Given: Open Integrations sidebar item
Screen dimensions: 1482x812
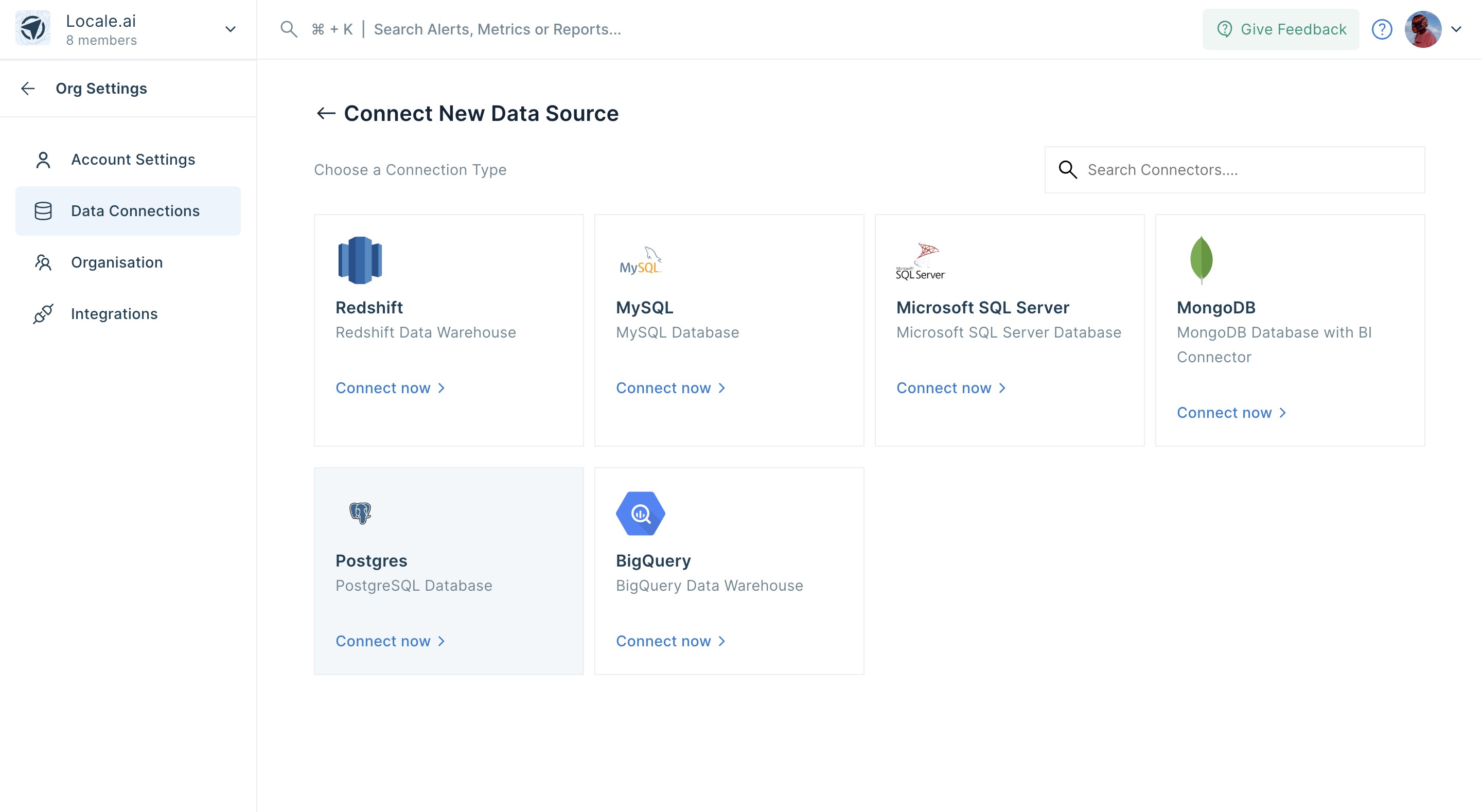Looking at the screenshot, I should [x=114, y=314].
